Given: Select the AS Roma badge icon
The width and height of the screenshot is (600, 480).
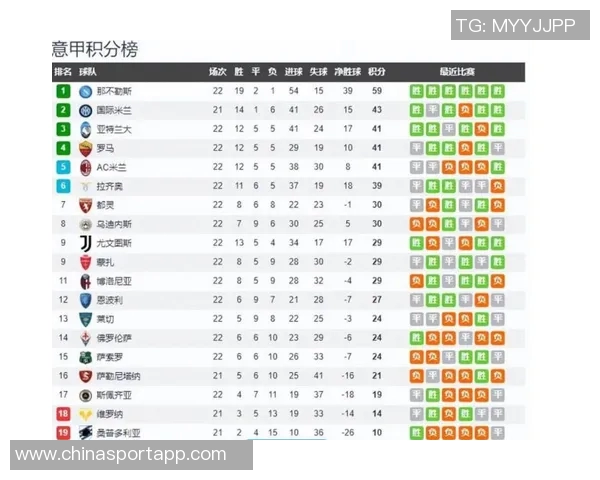Looking at the screenshot, I should 85,148.
